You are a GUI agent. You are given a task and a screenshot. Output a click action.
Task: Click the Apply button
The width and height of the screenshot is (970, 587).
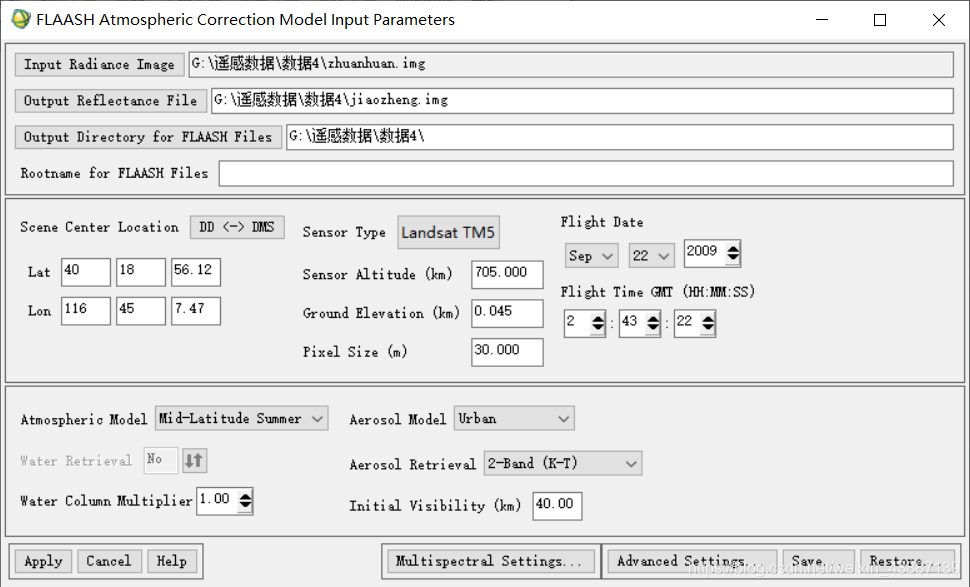click(x=43, y=562)
